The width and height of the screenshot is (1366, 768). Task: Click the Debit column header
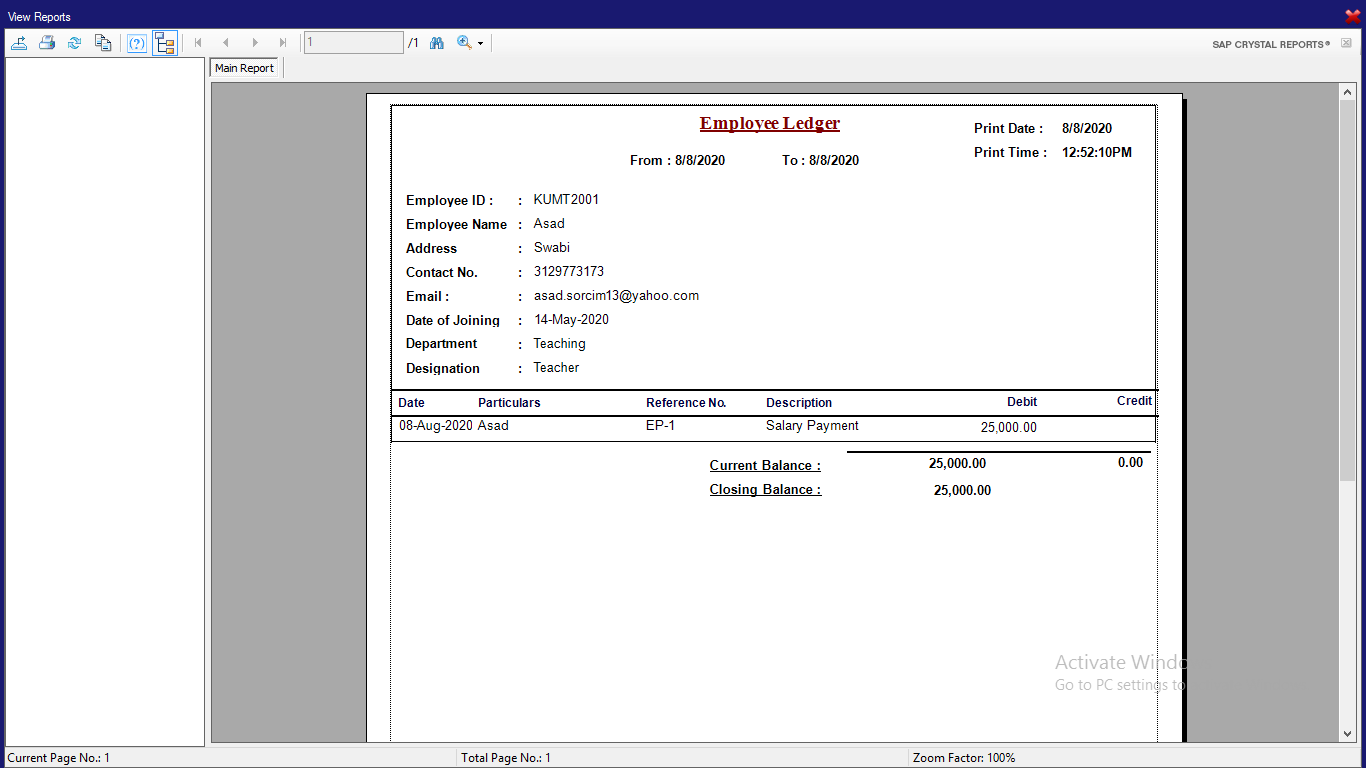pos(1022,402)
